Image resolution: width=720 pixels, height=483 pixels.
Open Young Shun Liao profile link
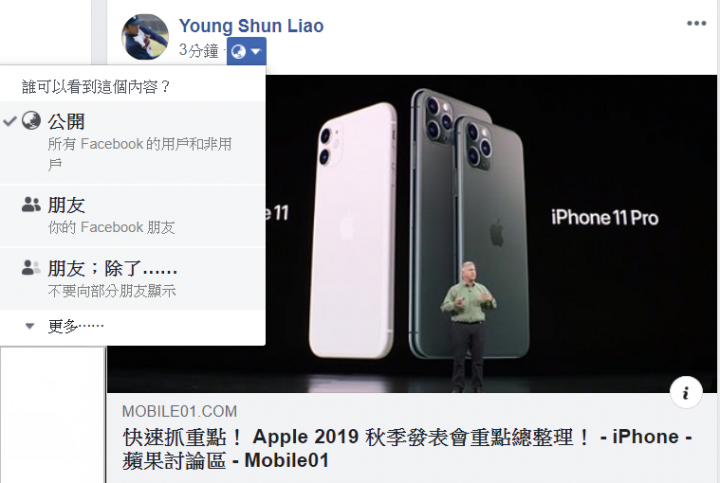point(251,26)
